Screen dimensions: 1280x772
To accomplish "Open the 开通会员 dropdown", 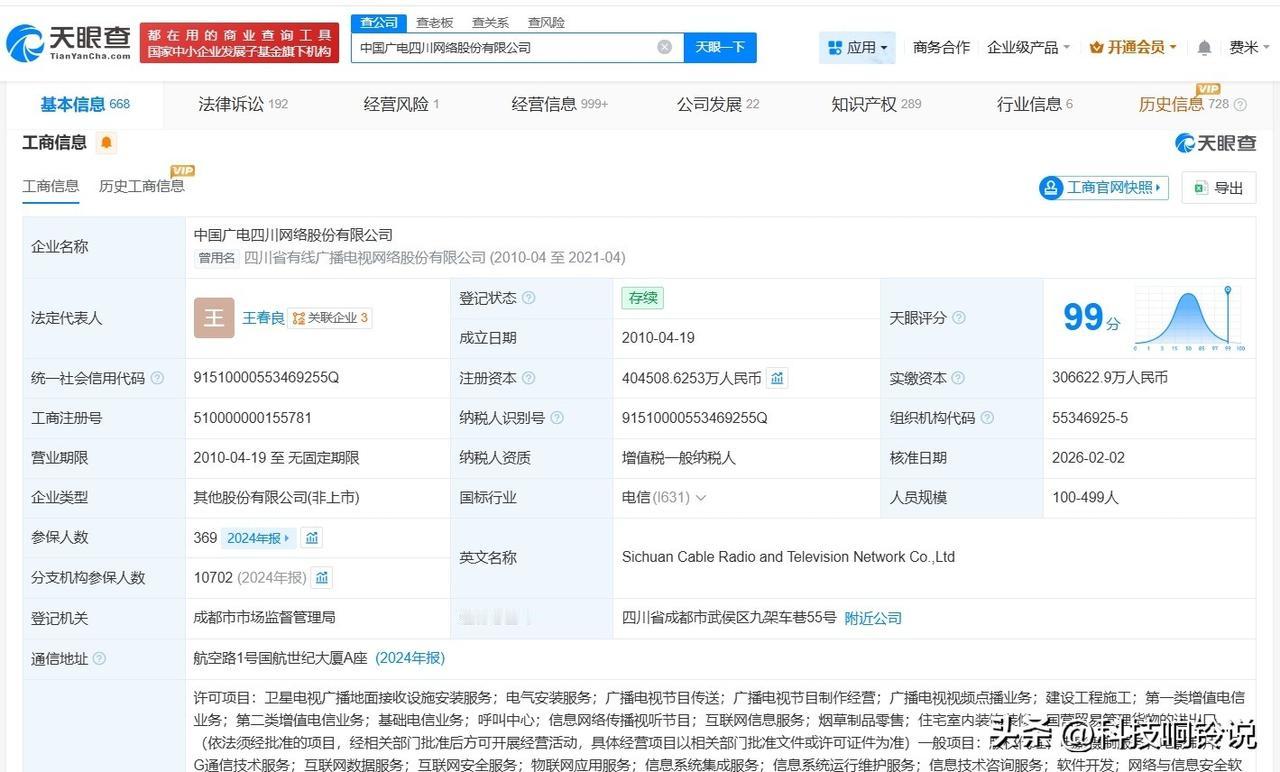I will [1133, 47].
